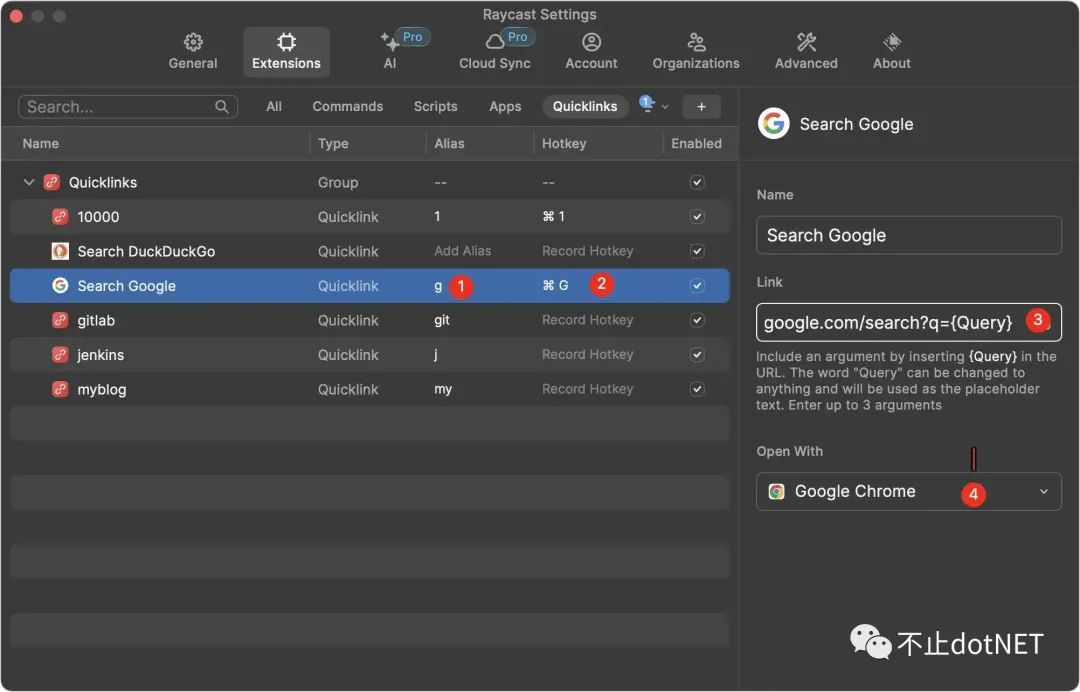This screenshot has width=1080, height=692.
Task: Filter the list by Apps
Action: click(x=505, y=107)
